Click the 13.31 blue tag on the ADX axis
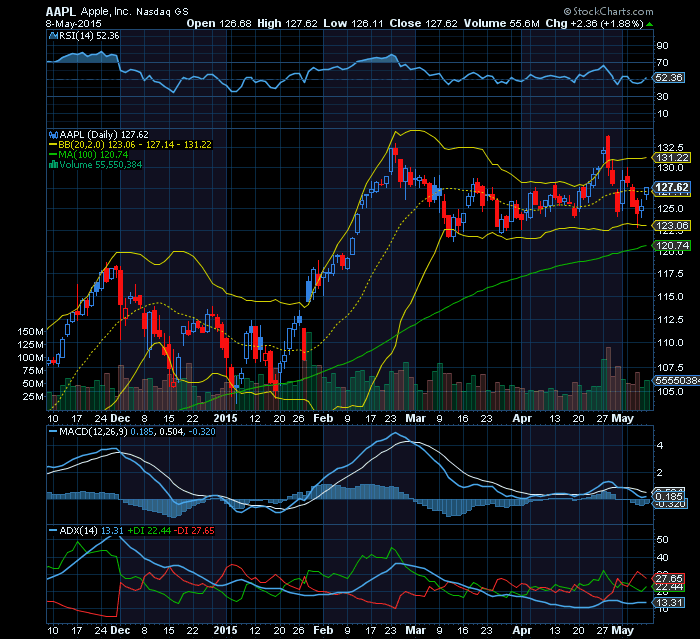 point(669,603)
